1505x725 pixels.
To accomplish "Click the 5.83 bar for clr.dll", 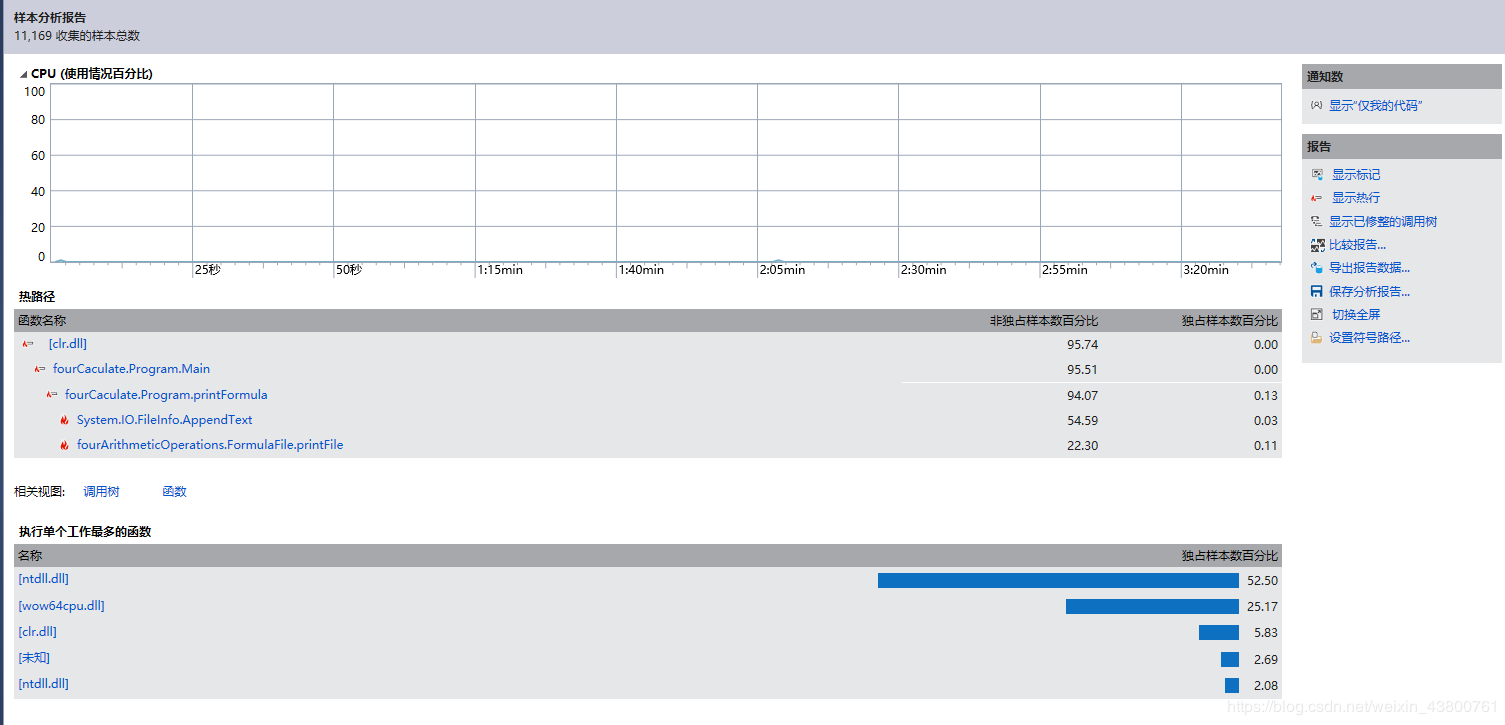I will (1219, 632).
